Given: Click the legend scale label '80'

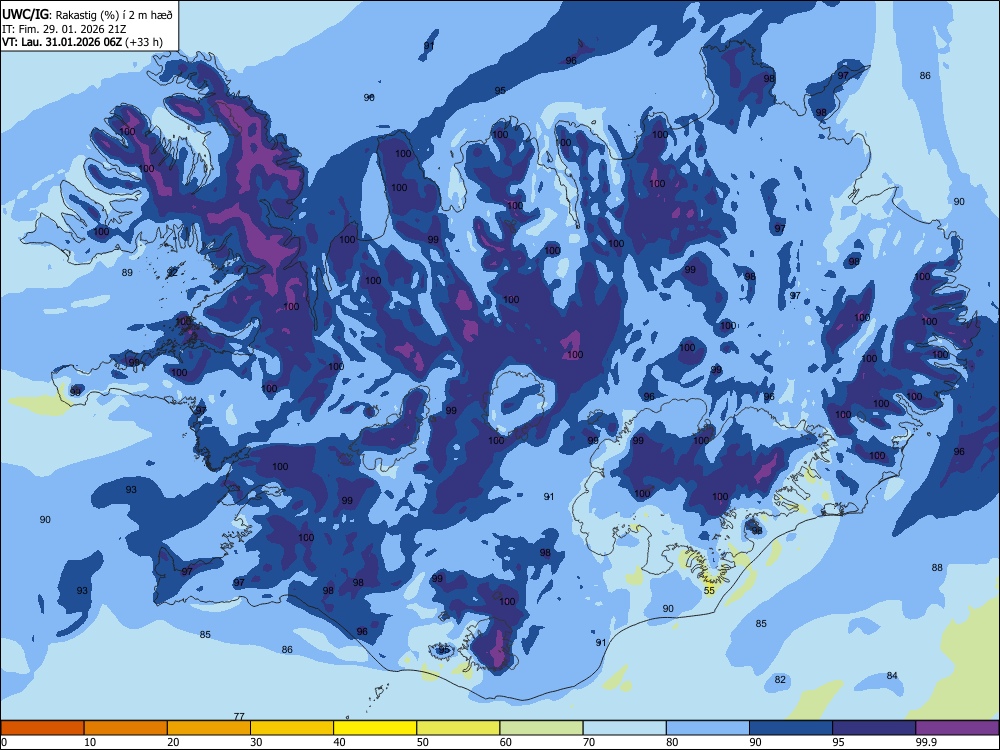Looking at the screenshot, I should (x=672, y=742).
